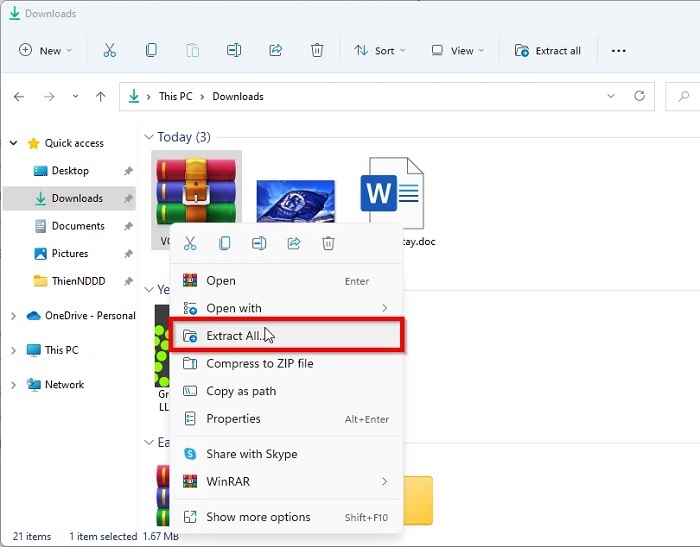The image size is (700, 547).
Task: Collapse the Today file group
Action: coord(149,137)
